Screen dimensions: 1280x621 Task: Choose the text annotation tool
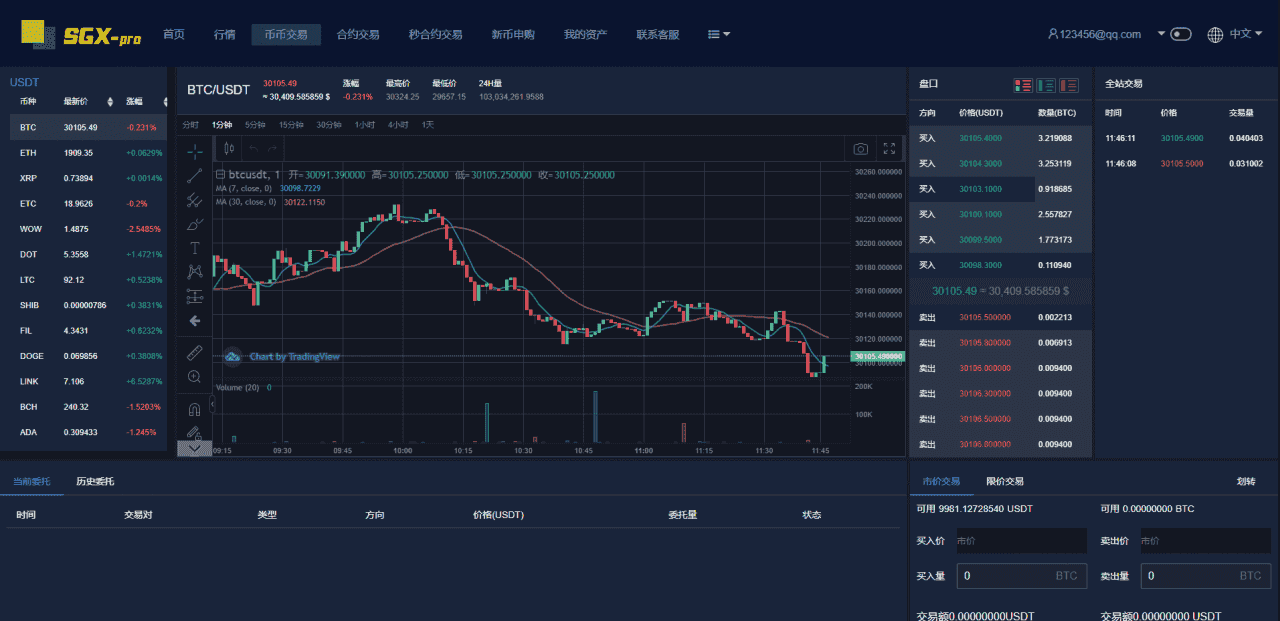[195, 248]
